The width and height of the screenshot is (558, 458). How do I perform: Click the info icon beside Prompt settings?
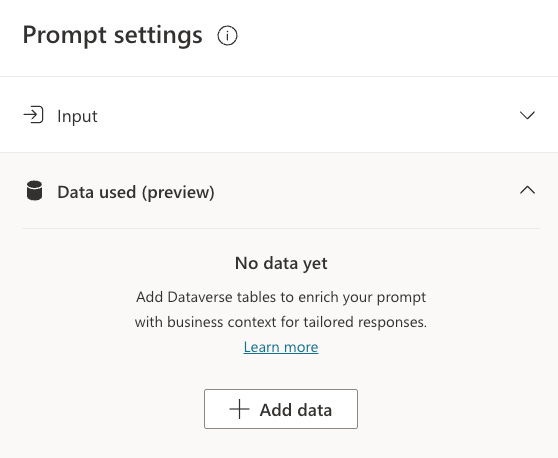pos(227,36)
